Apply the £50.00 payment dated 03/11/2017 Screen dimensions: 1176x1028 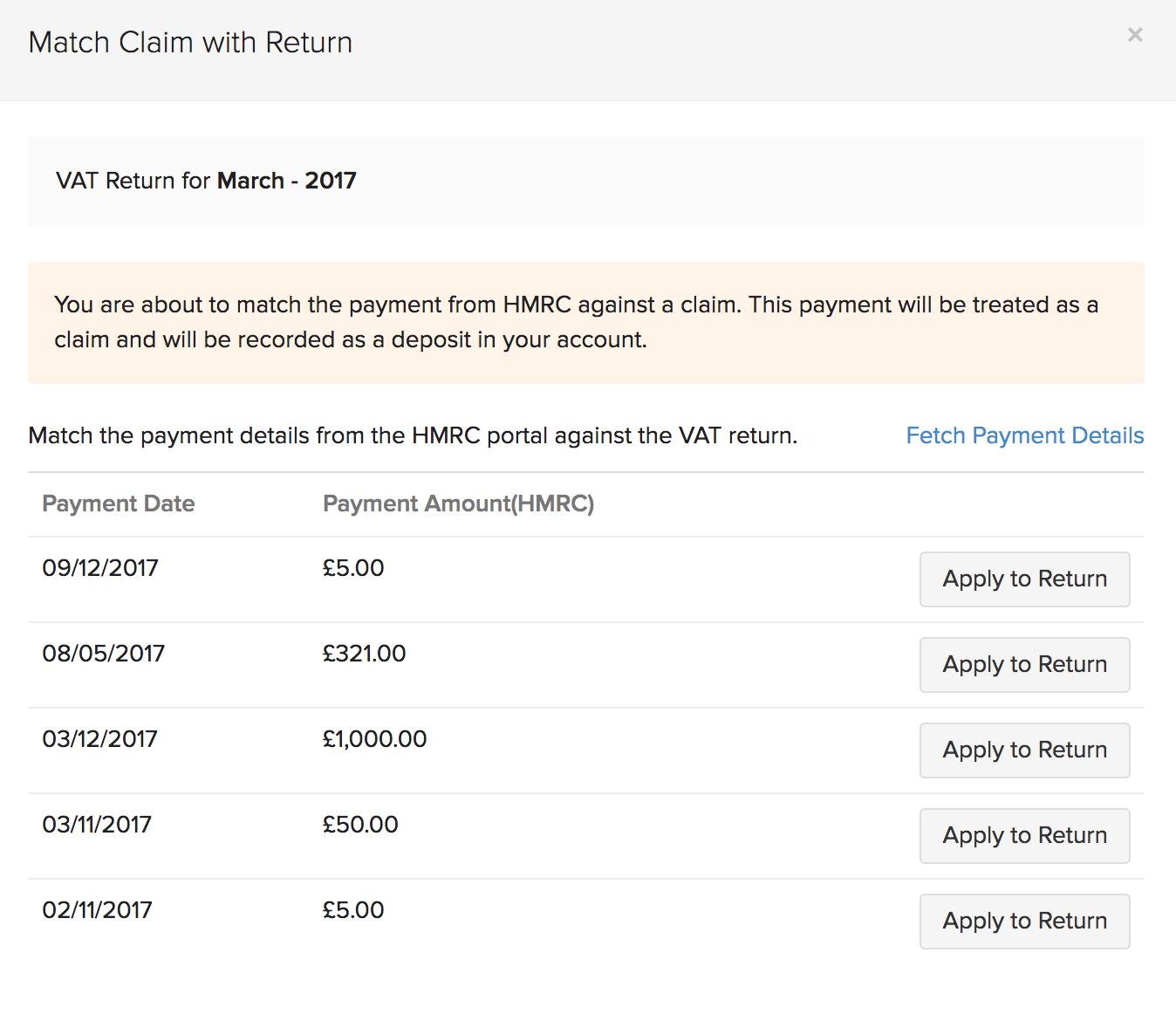coord(1024,835)
